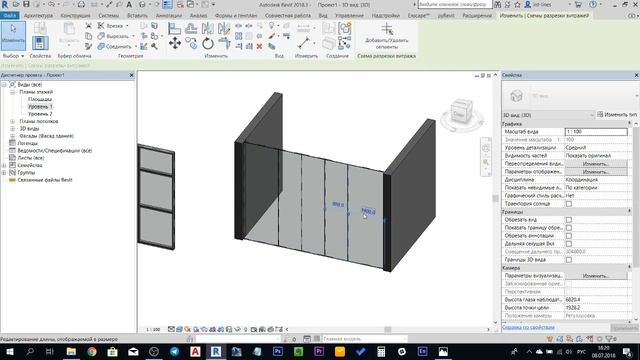Click the Изменить тип button

(617, 115)
